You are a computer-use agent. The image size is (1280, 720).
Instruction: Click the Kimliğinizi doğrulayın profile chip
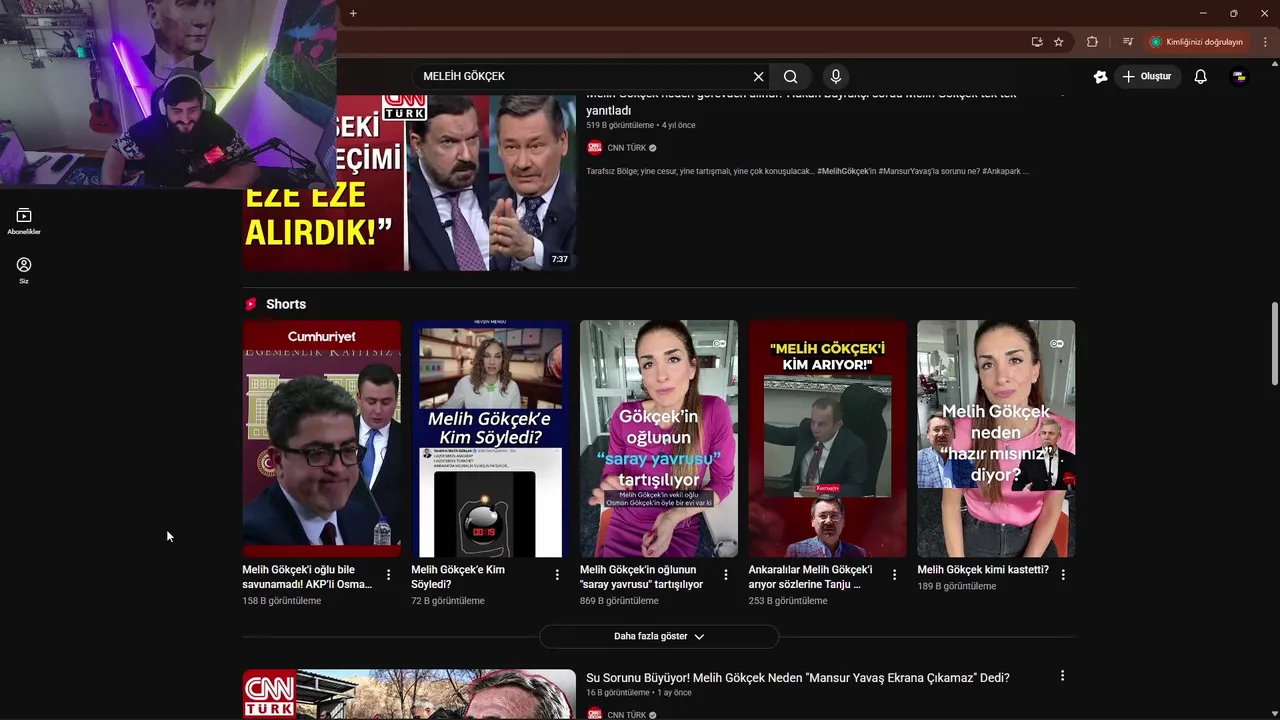(1197, 42)
